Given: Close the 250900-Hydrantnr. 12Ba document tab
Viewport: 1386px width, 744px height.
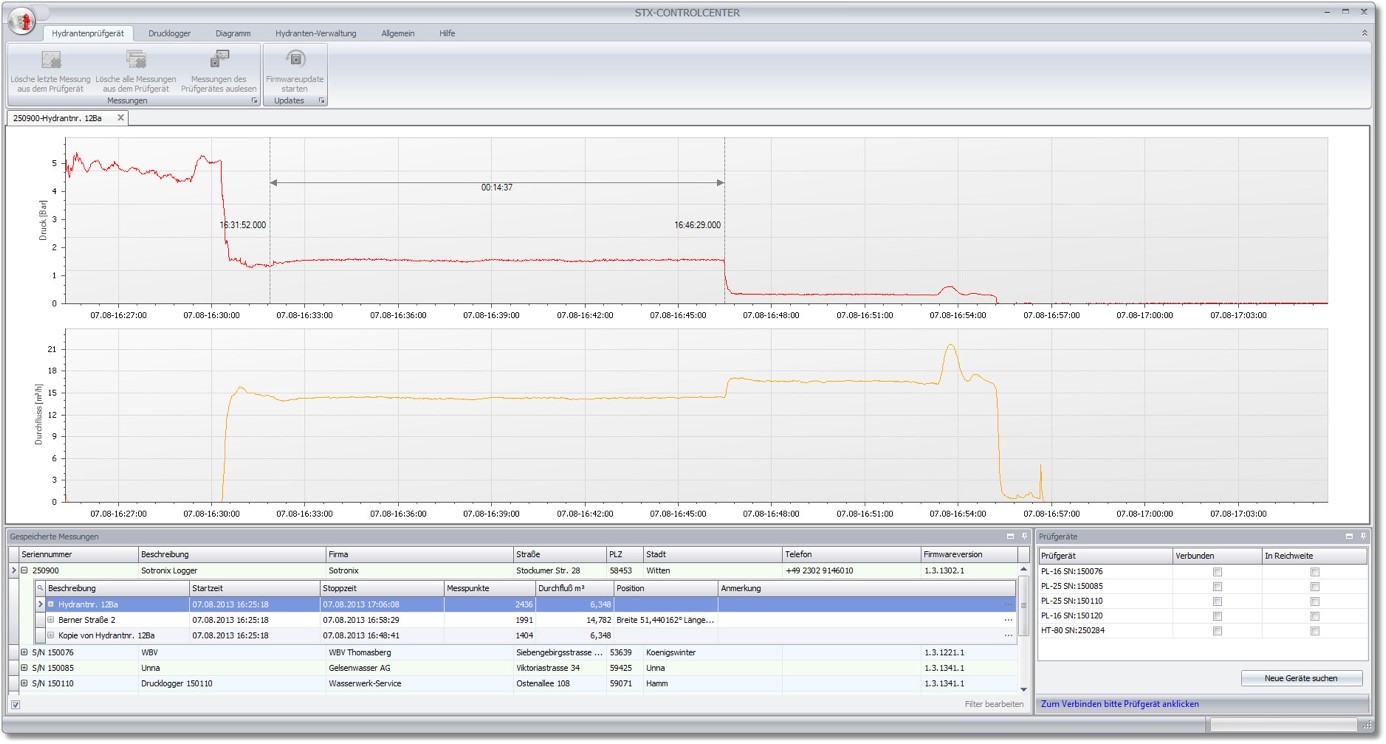Looking at the screenshot, I should pyautogui.click(x=121, y=118).
